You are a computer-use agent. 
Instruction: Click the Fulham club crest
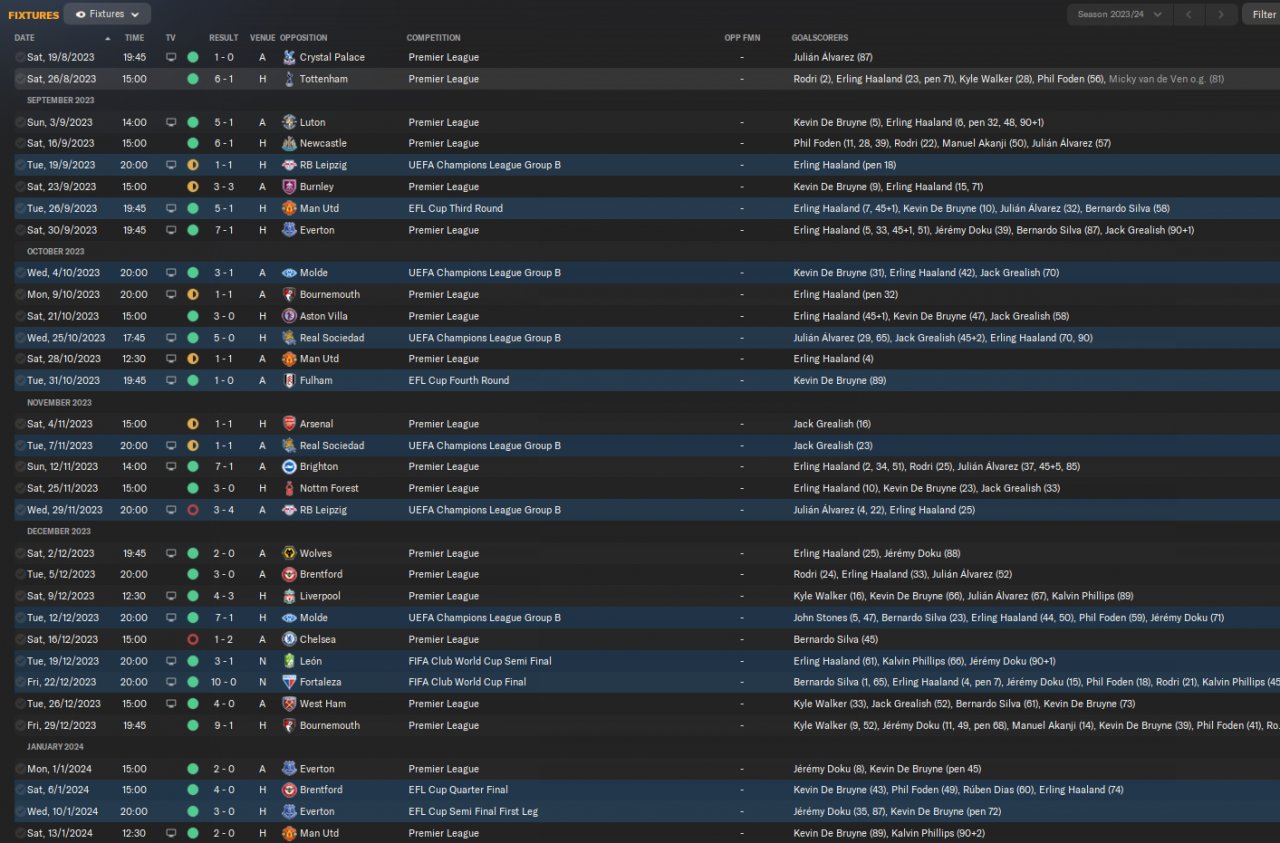pyautogui.click(x=289, y=380)
